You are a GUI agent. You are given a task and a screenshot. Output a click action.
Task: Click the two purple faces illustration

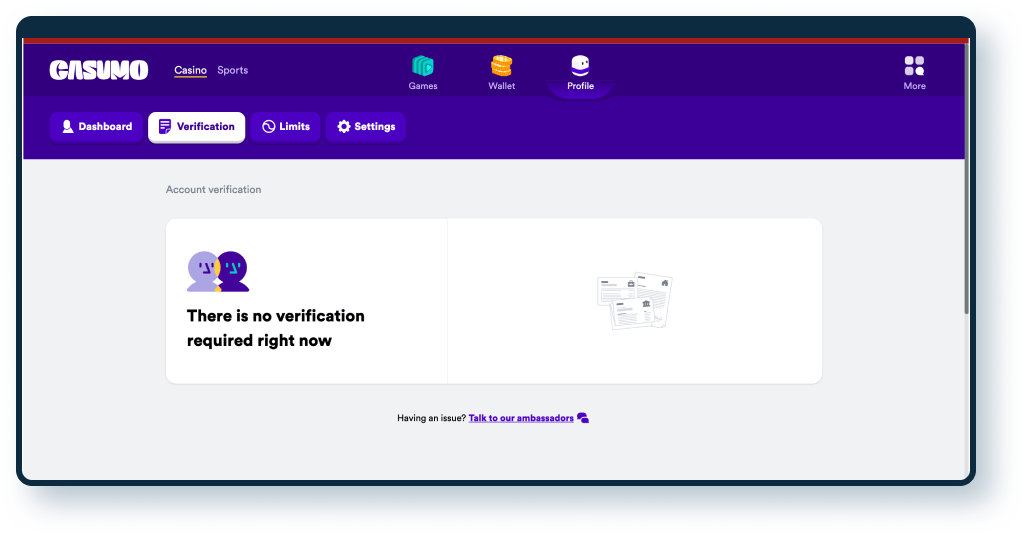[218, 271]
